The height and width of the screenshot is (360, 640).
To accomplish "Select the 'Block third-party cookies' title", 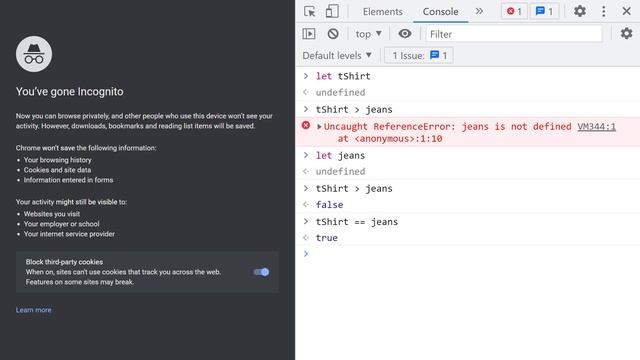I will click(64, 262).
